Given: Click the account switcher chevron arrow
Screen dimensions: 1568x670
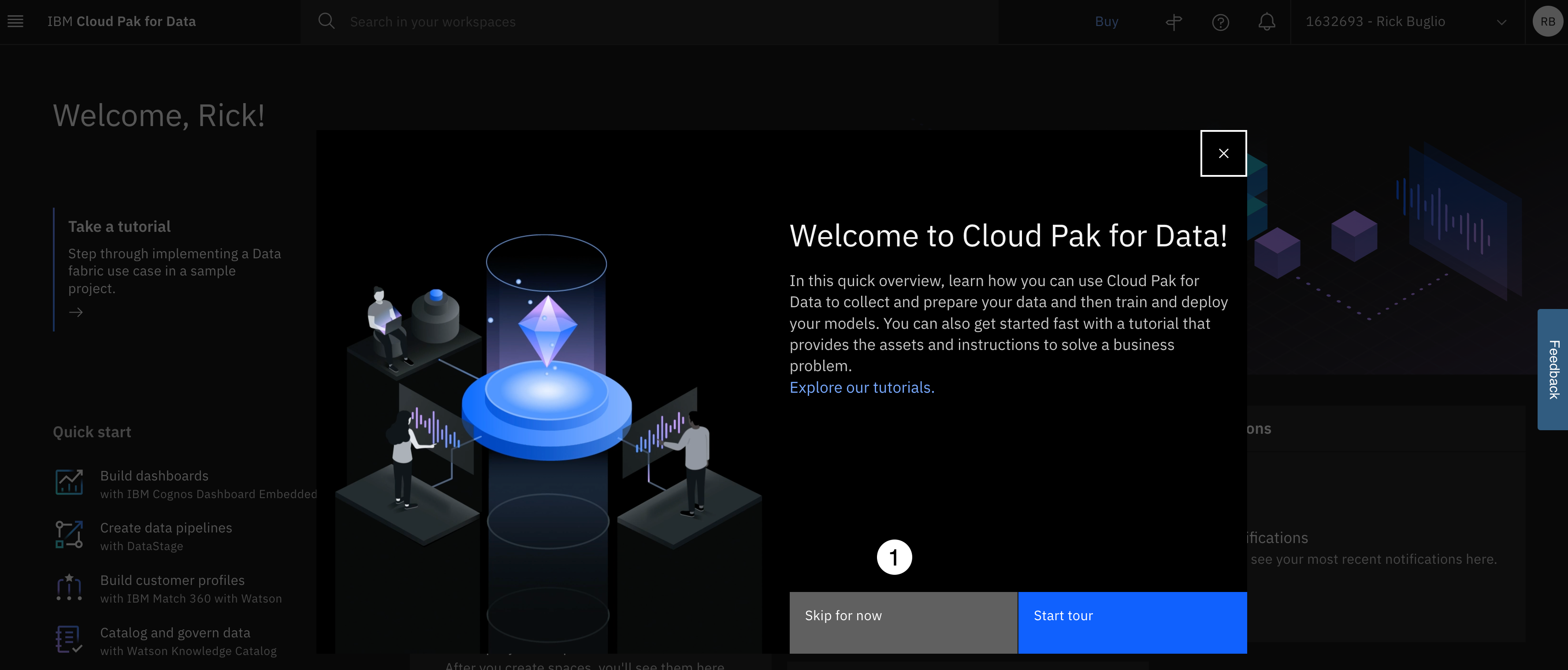Looking at the screenshot, I should (x=1501, y=22).
